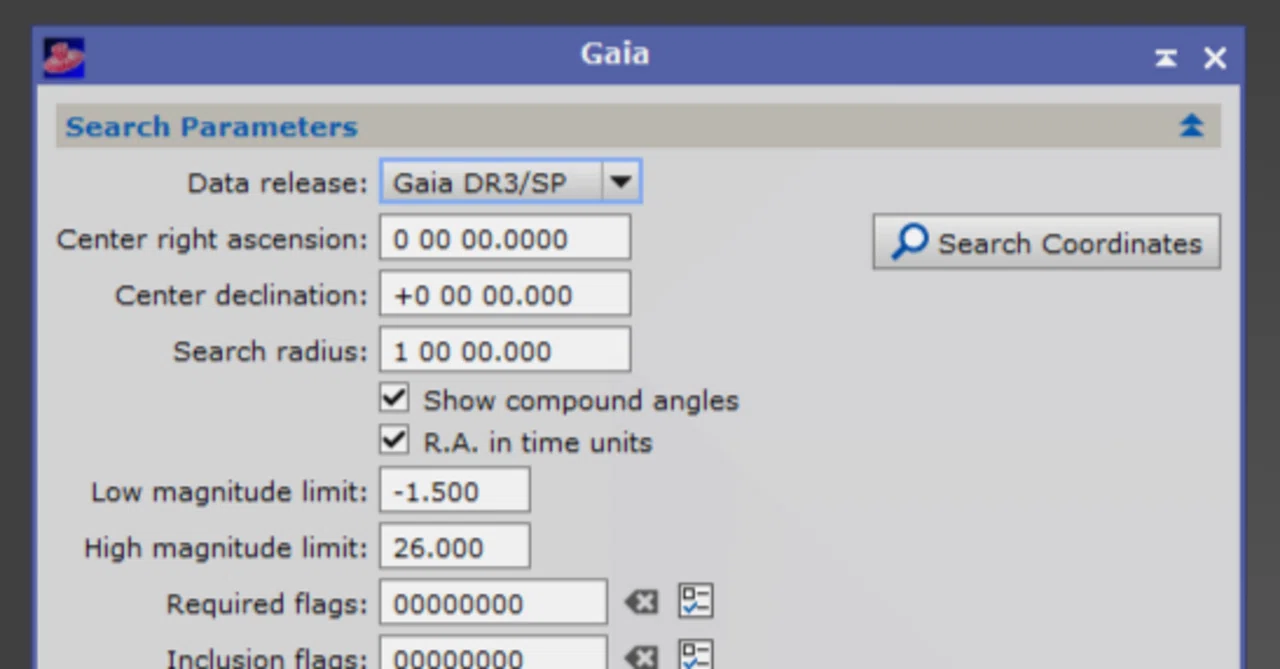Edit the Low magnitude limit field

(454, 491)
